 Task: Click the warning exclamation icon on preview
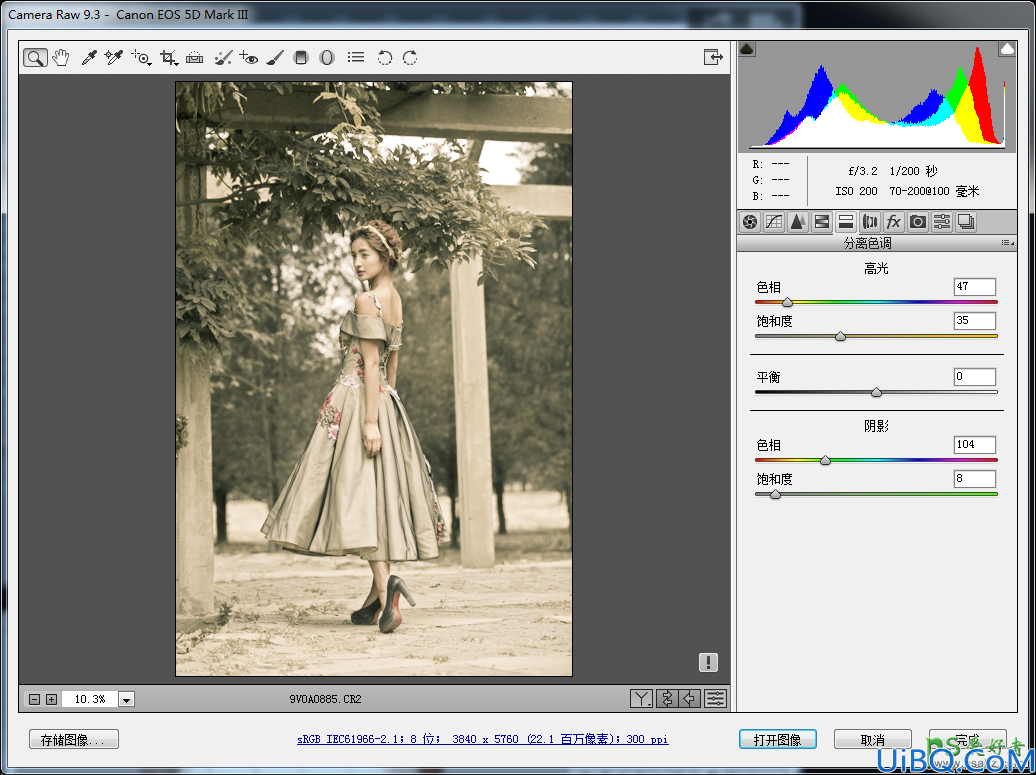(x=708, y=662)
